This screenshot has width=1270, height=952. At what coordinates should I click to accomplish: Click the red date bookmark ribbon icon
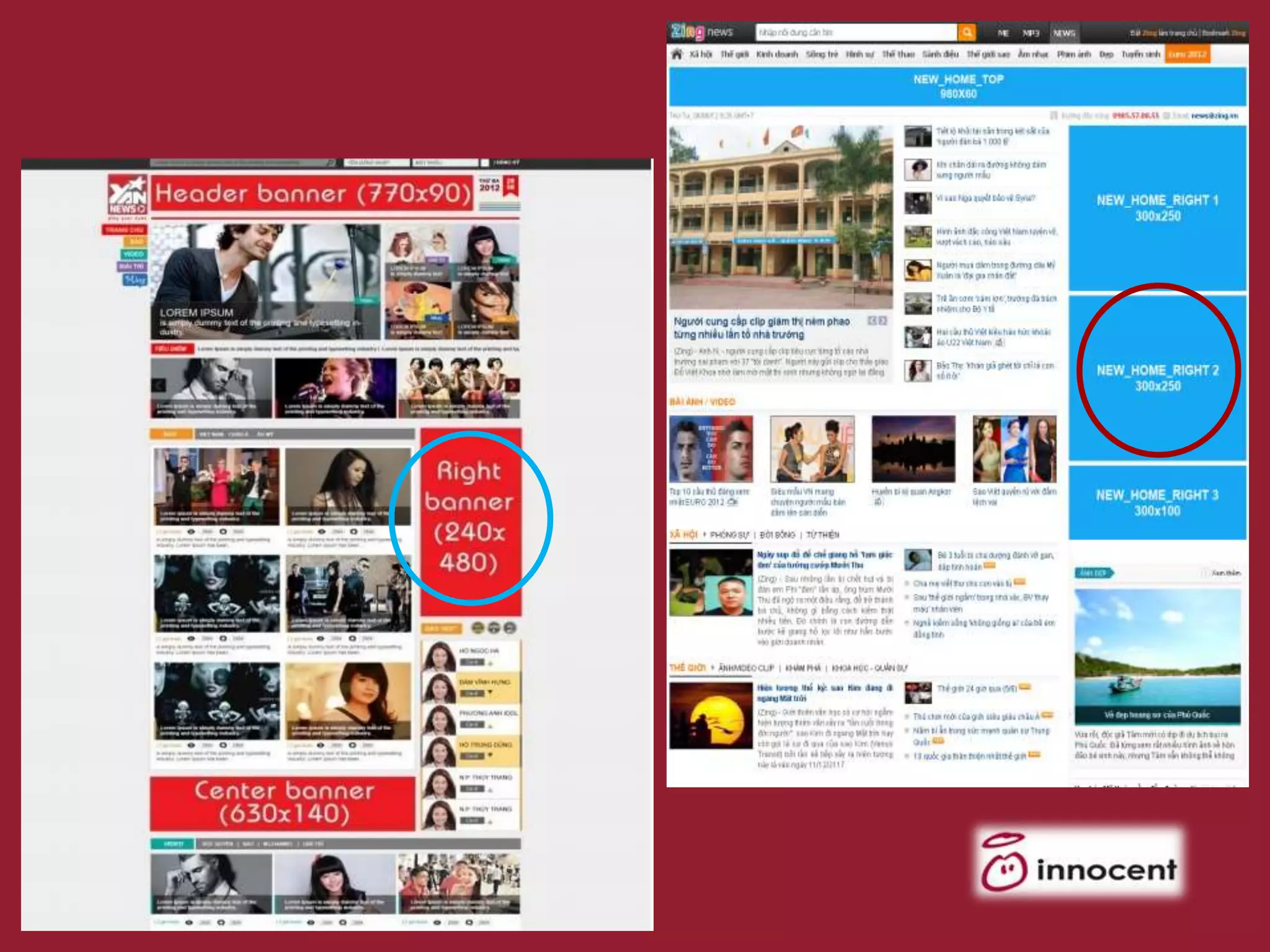coord(510,186)
